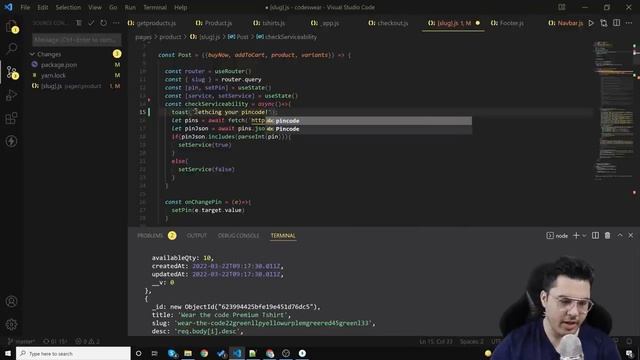Open the Go menu

113,7
